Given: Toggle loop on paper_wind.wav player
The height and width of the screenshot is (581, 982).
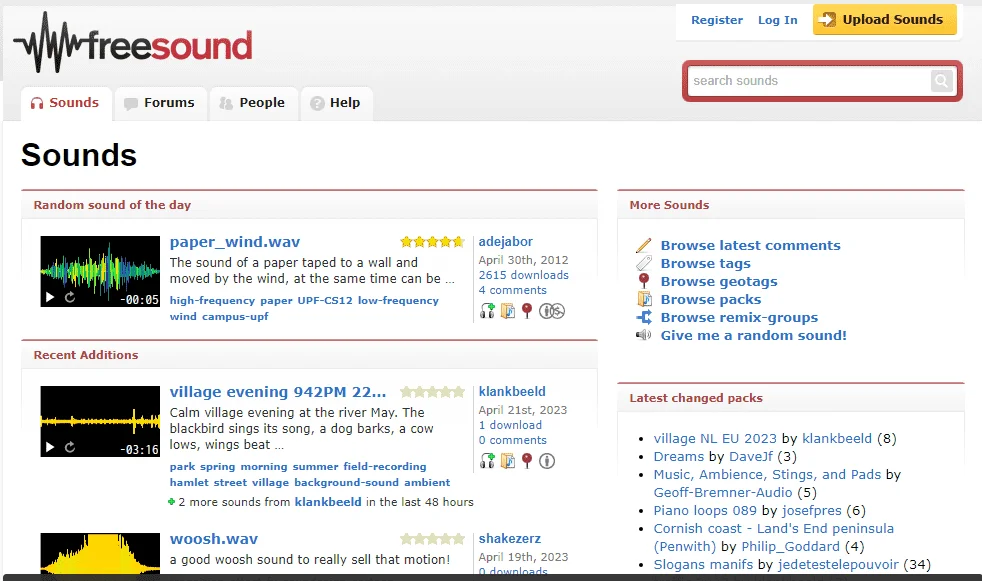Looking at the screenshot, I should point(70,297).
